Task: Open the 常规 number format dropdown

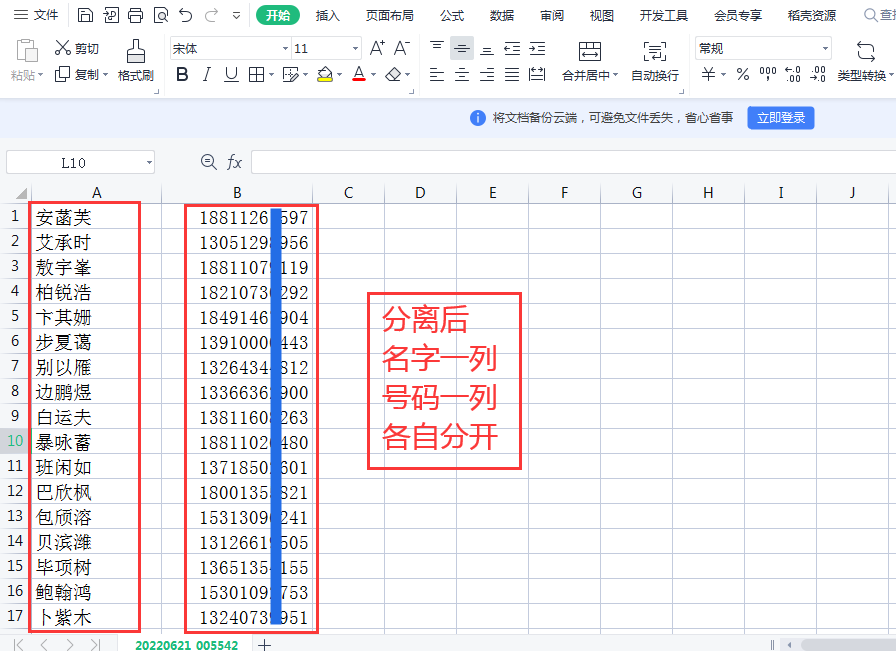Action: pyautogui.click(x=763, y=47)
